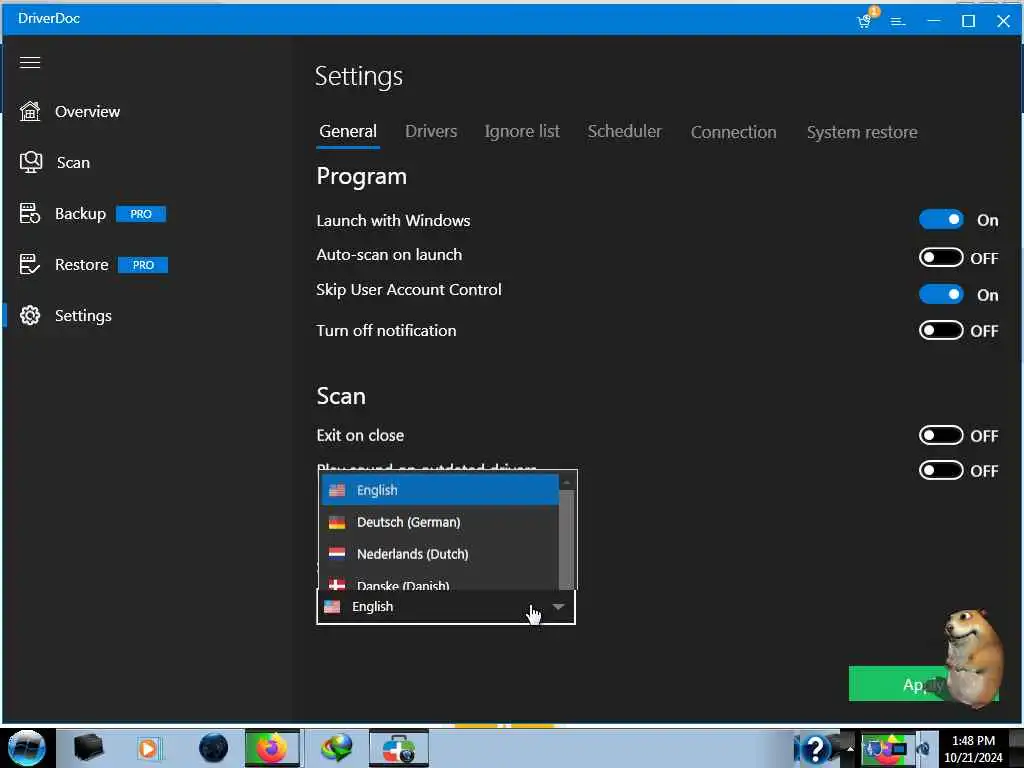Toggle Skip User Account Control off

point(941,295)
